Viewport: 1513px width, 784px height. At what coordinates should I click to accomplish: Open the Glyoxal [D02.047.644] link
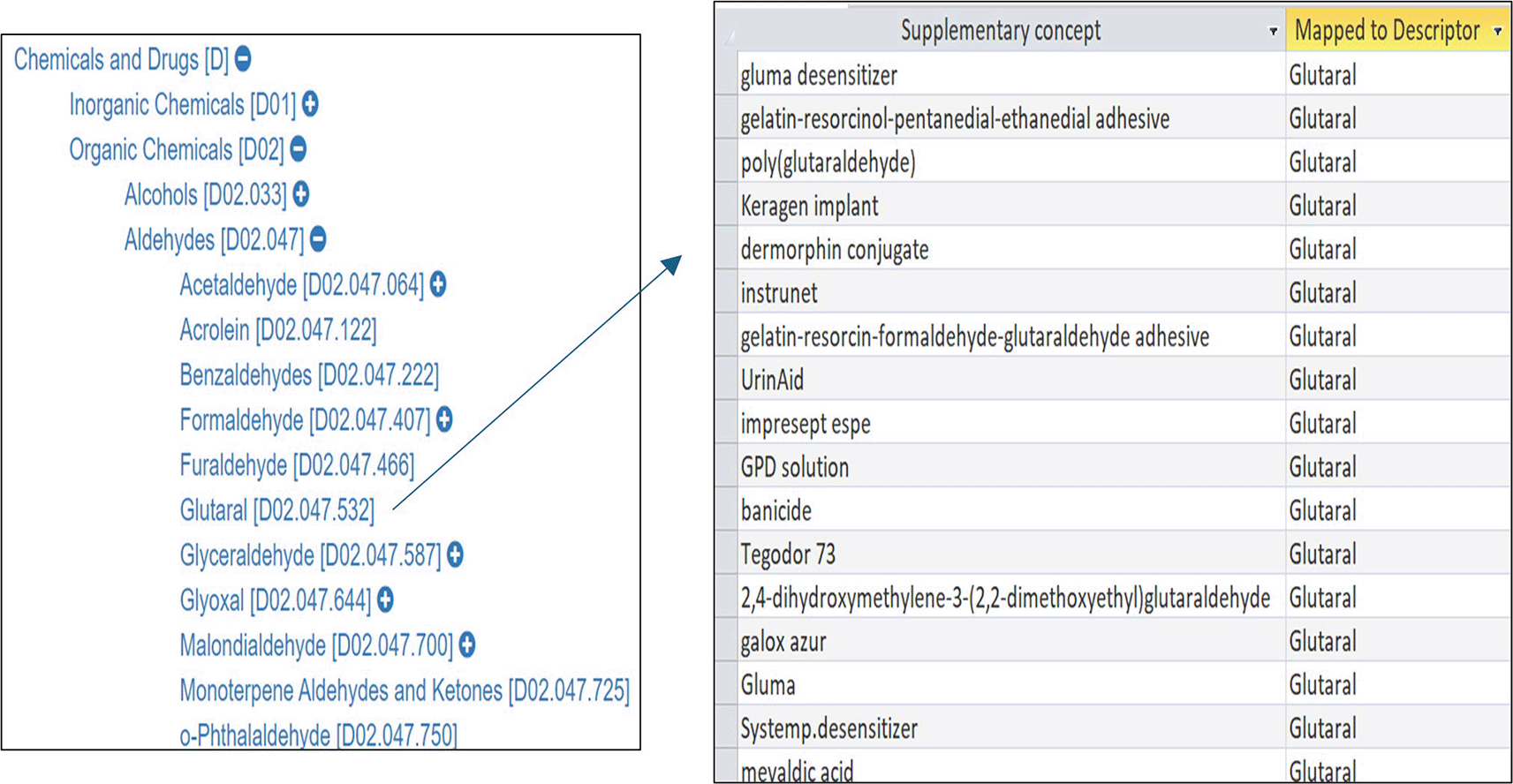tap(276, 600)
